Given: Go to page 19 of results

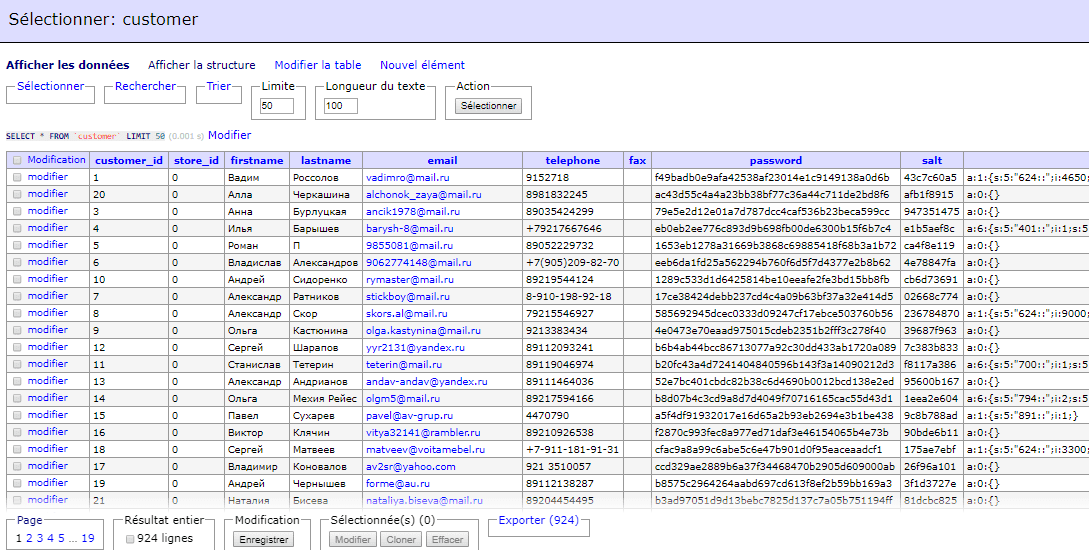Looking at the screenshot, I should click(88, 538).
